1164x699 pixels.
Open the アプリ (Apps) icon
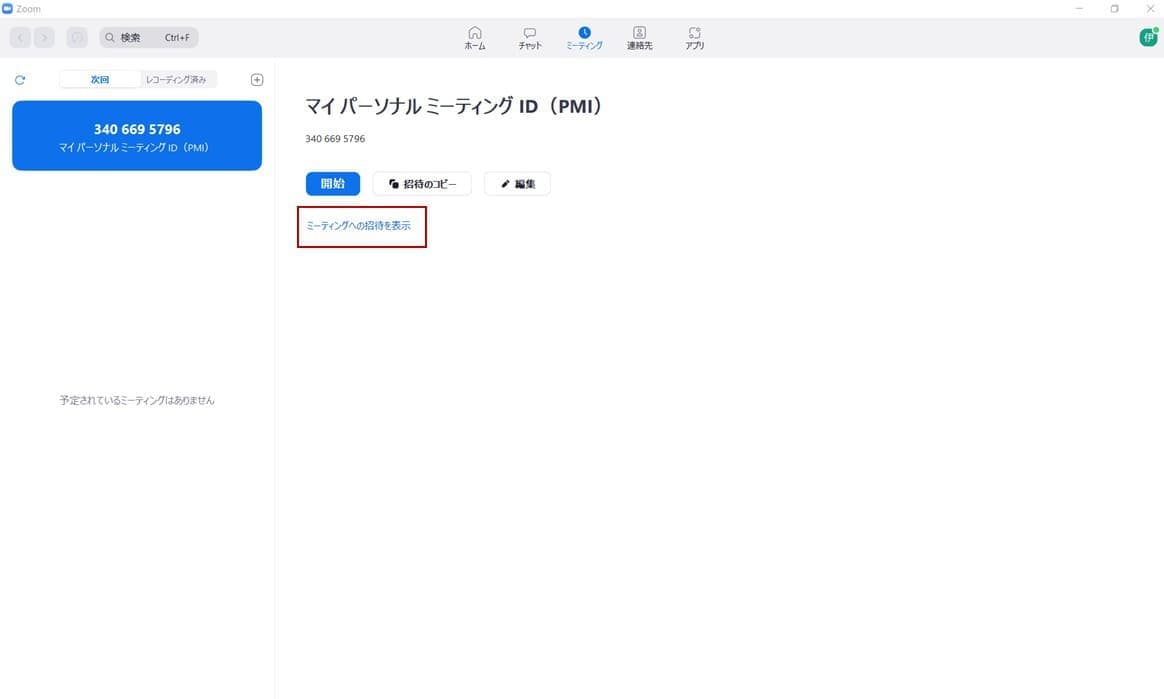(694, 34)
